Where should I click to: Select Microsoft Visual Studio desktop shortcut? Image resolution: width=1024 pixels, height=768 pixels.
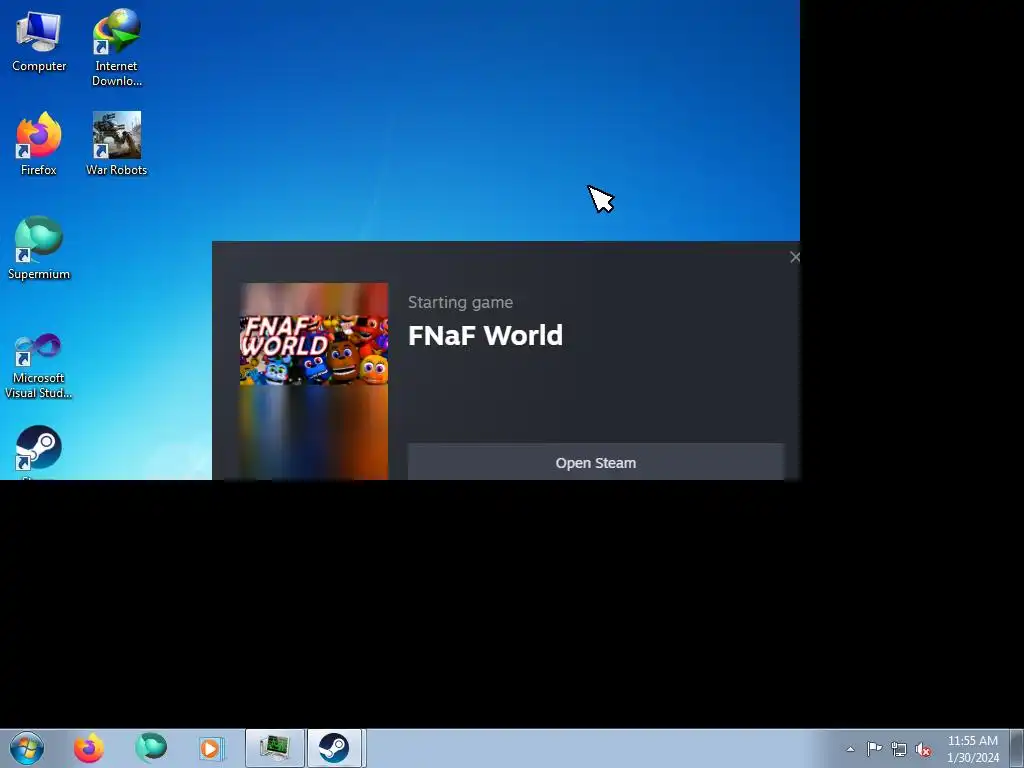pos(39,366)
